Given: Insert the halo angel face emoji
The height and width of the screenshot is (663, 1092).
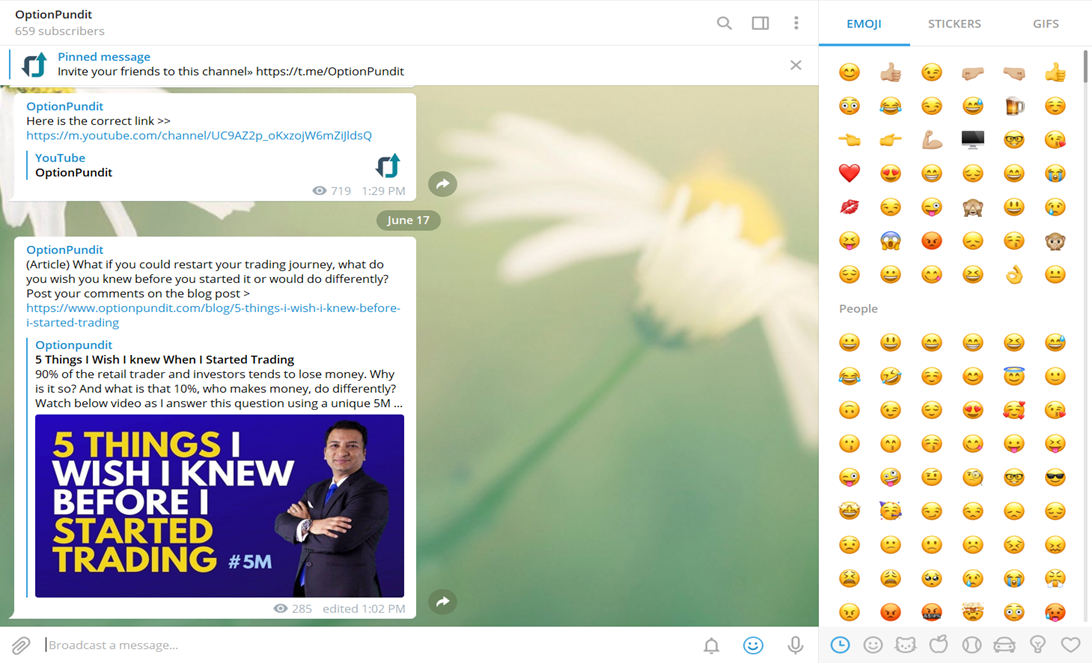Looking at the screenshot, I should [x=1014, y=376].
